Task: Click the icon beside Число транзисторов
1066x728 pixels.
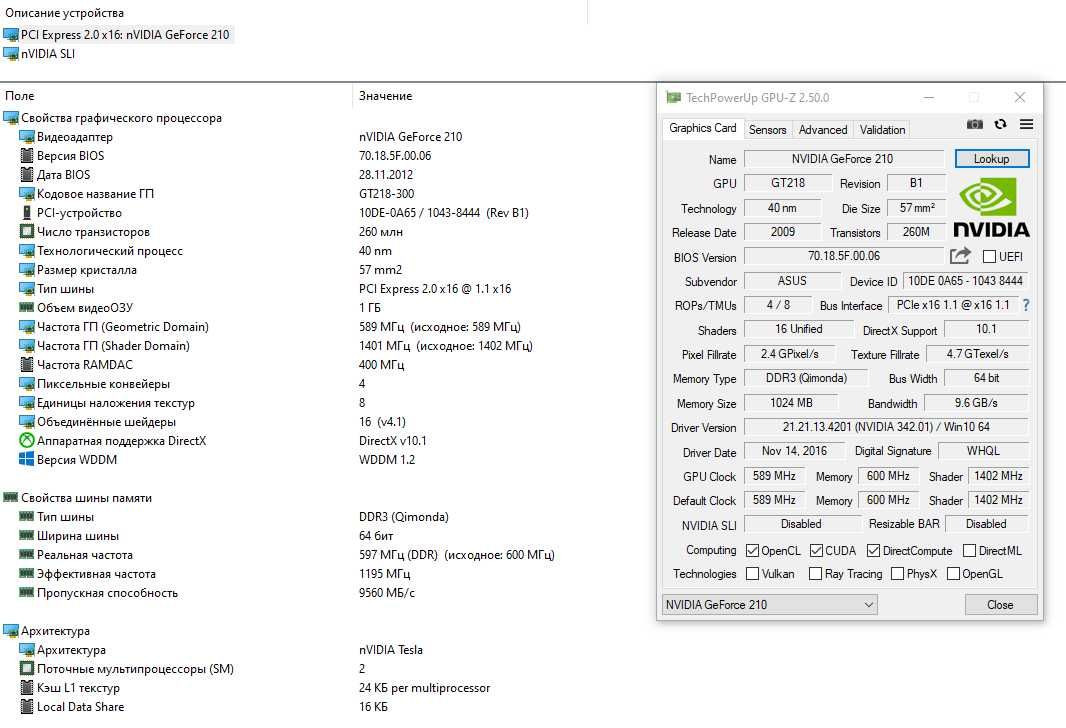Action: click(27, 232)
